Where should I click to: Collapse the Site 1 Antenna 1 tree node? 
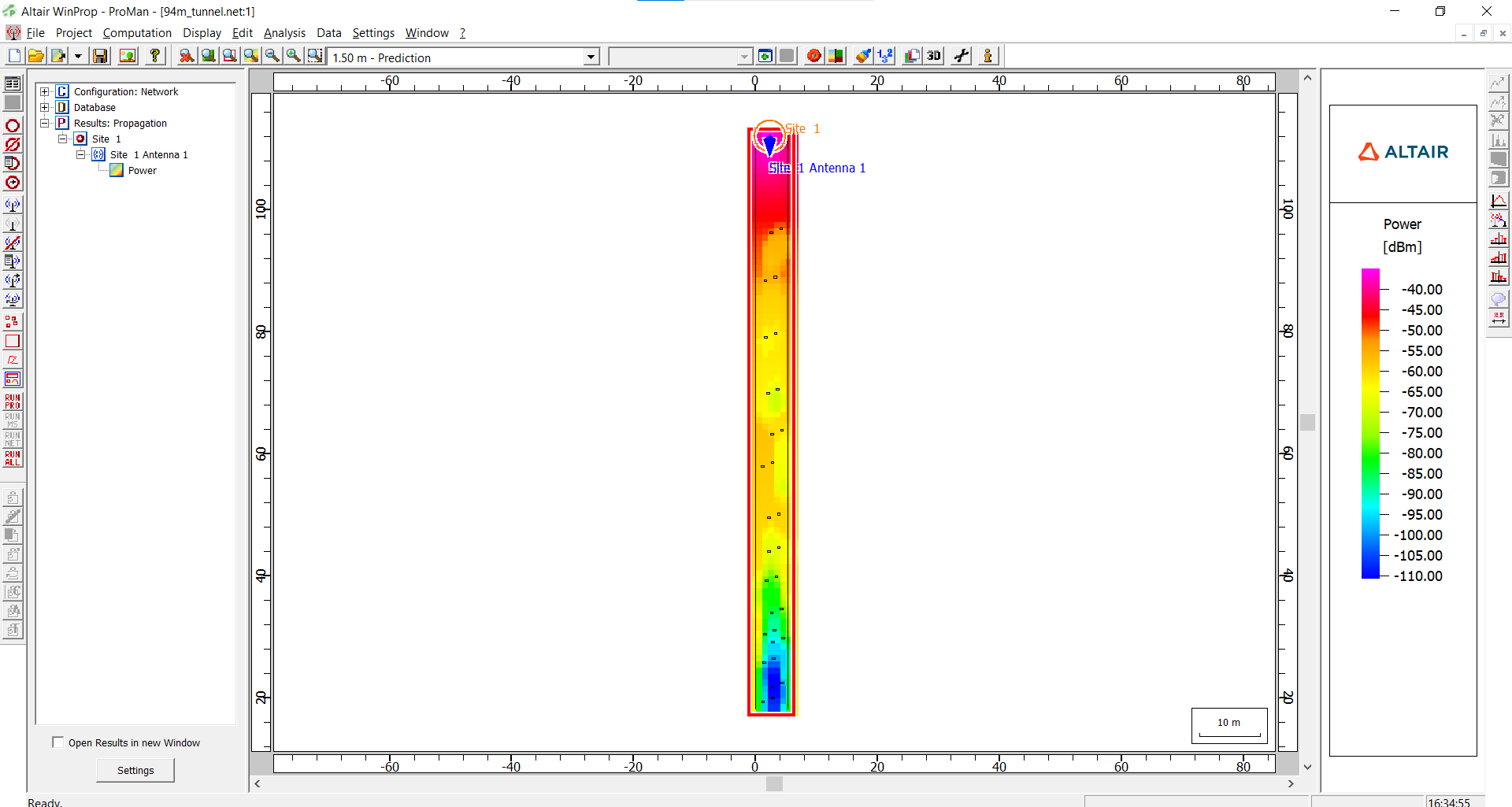pyautogui.click(x=81, y=155)
